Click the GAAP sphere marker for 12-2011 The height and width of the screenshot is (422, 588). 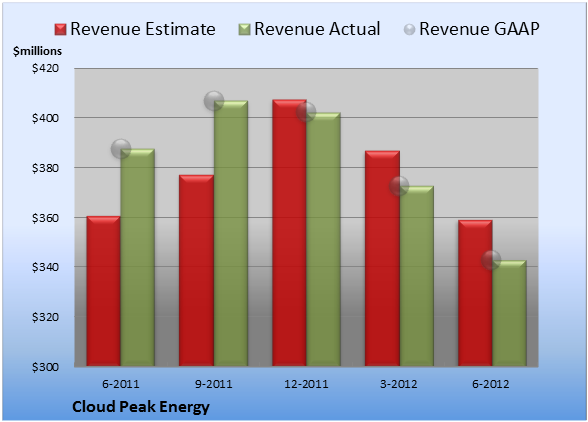306,112
